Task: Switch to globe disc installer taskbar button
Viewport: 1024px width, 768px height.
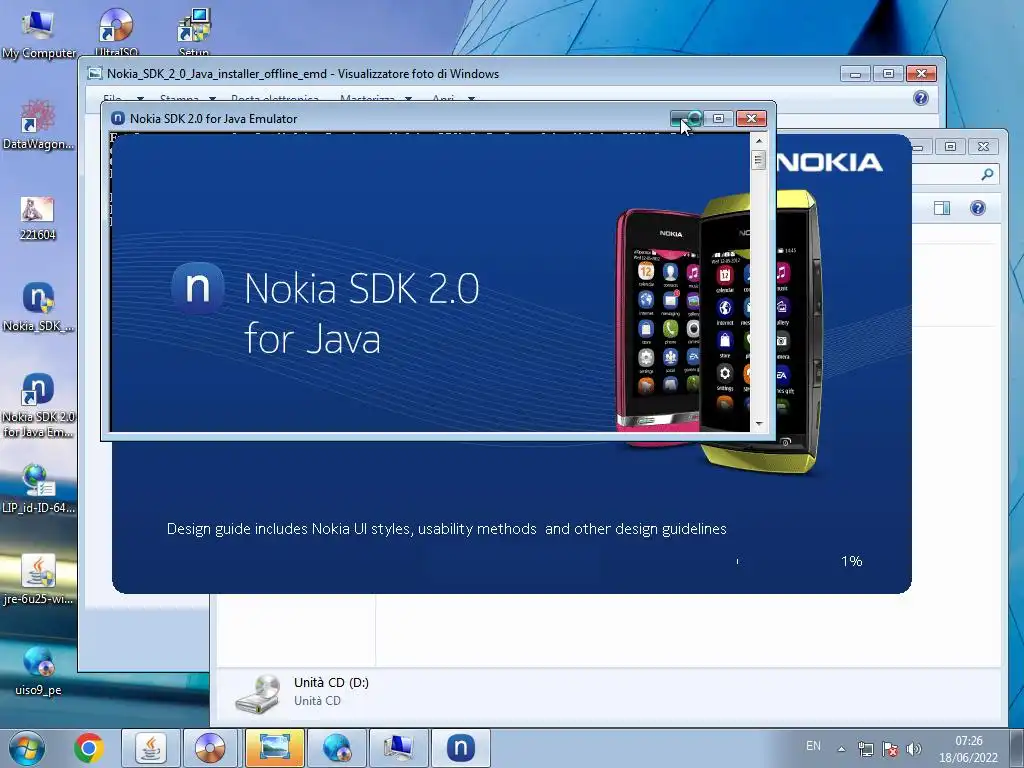Action: pyautogui.click(x=336, y=748)
